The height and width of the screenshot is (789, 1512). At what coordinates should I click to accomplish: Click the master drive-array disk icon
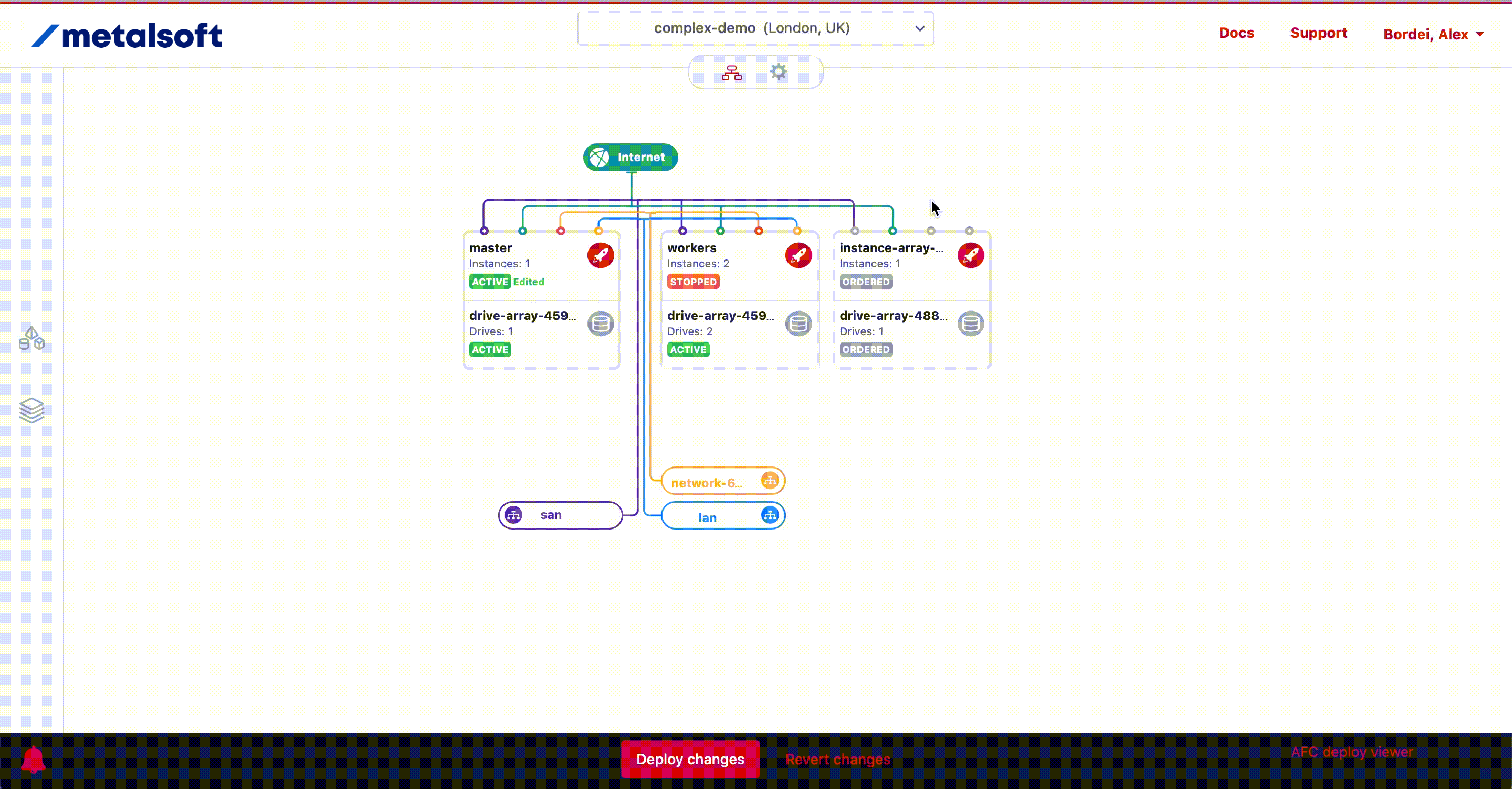pyautogui.click(x=601, y=324)
